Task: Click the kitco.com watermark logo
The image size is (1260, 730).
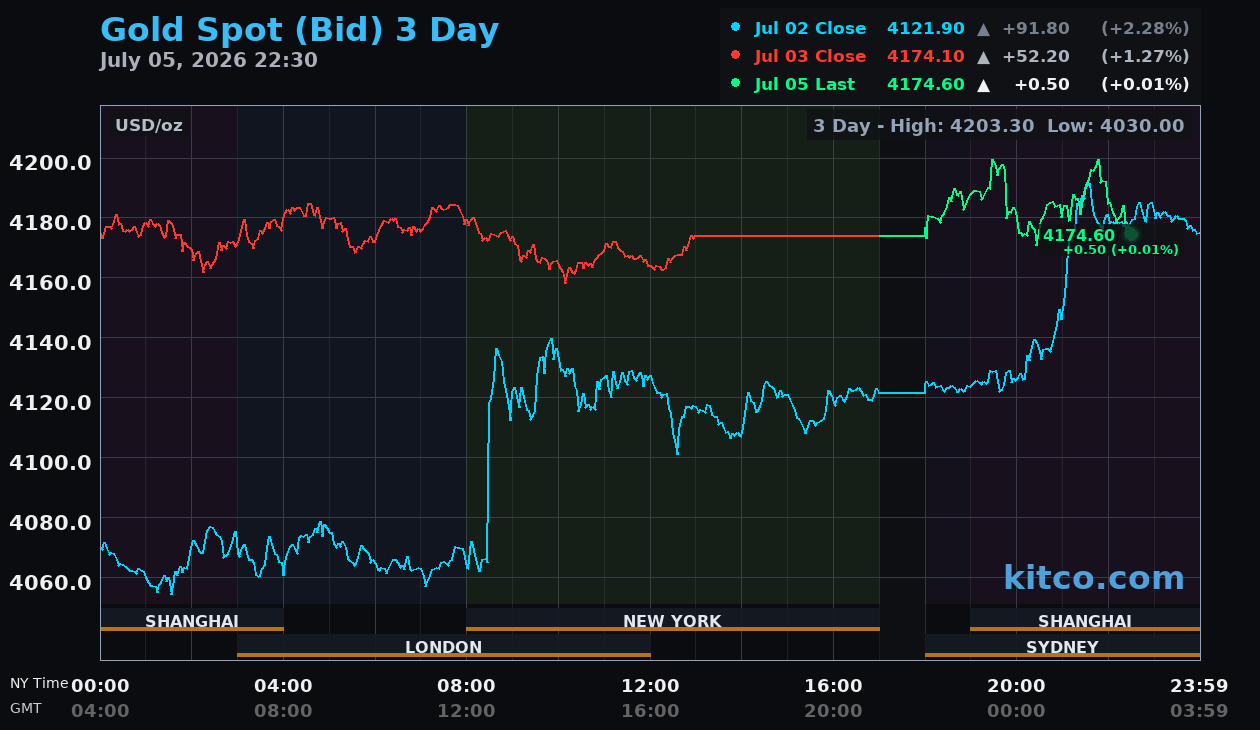Action: point(1094,578)
